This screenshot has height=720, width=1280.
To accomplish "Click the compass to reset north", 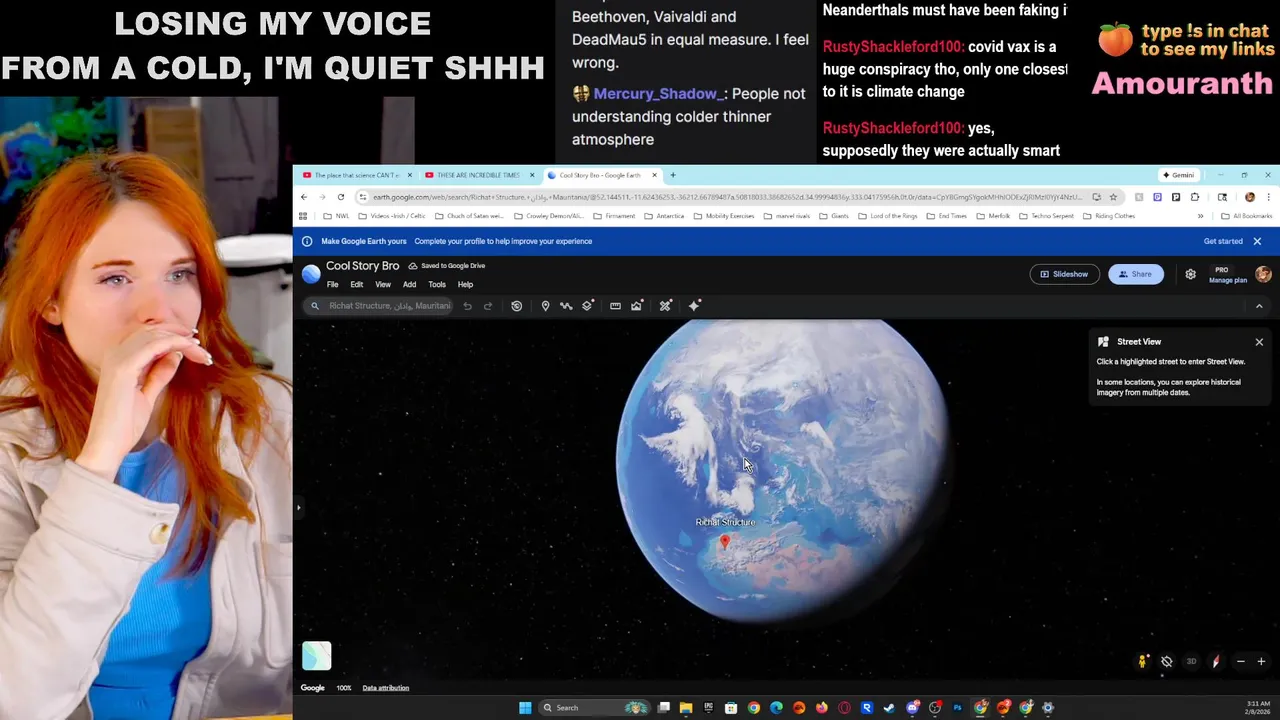I will (x=1216, y=662).
